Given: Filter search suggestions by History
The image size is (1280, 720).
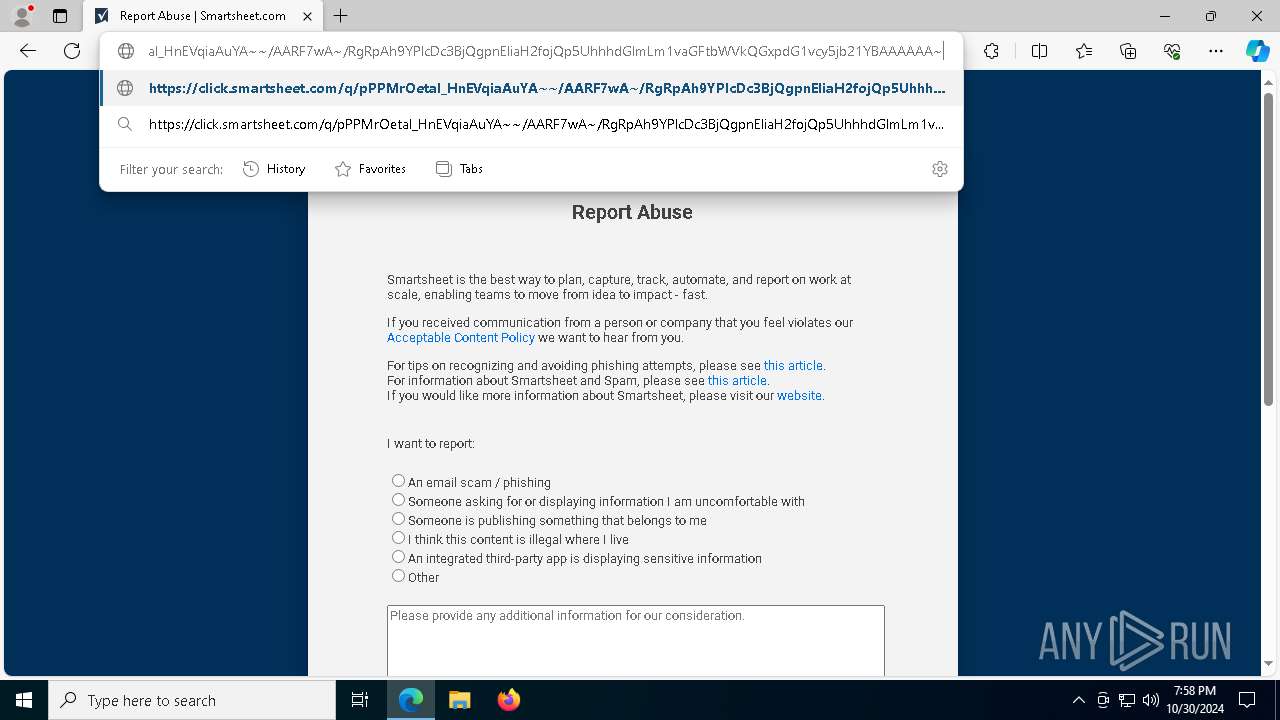Looking at the screenshot, I should (274, 169).
